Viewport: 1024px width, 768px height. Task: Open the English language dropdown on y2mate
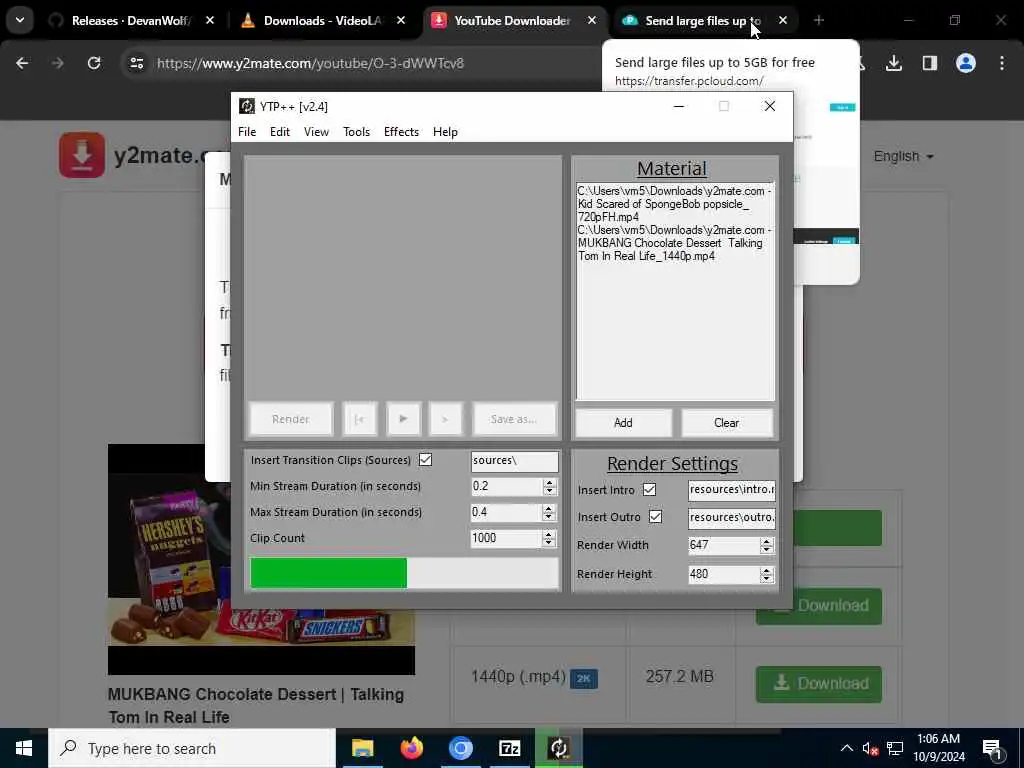coord(903,157)
